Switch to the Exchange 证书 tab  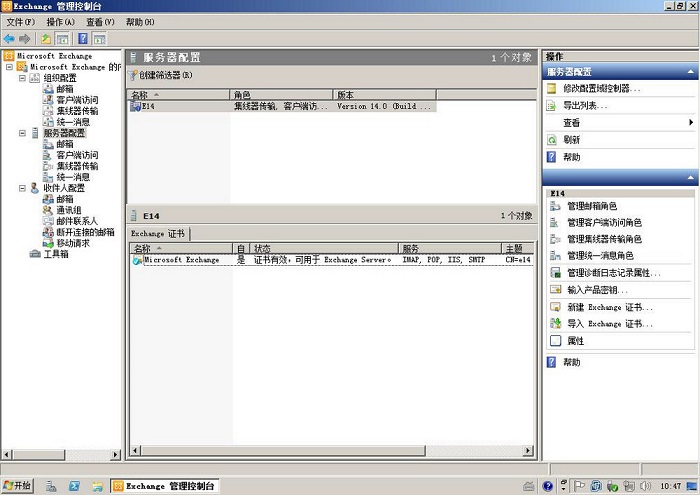[157, 234]
